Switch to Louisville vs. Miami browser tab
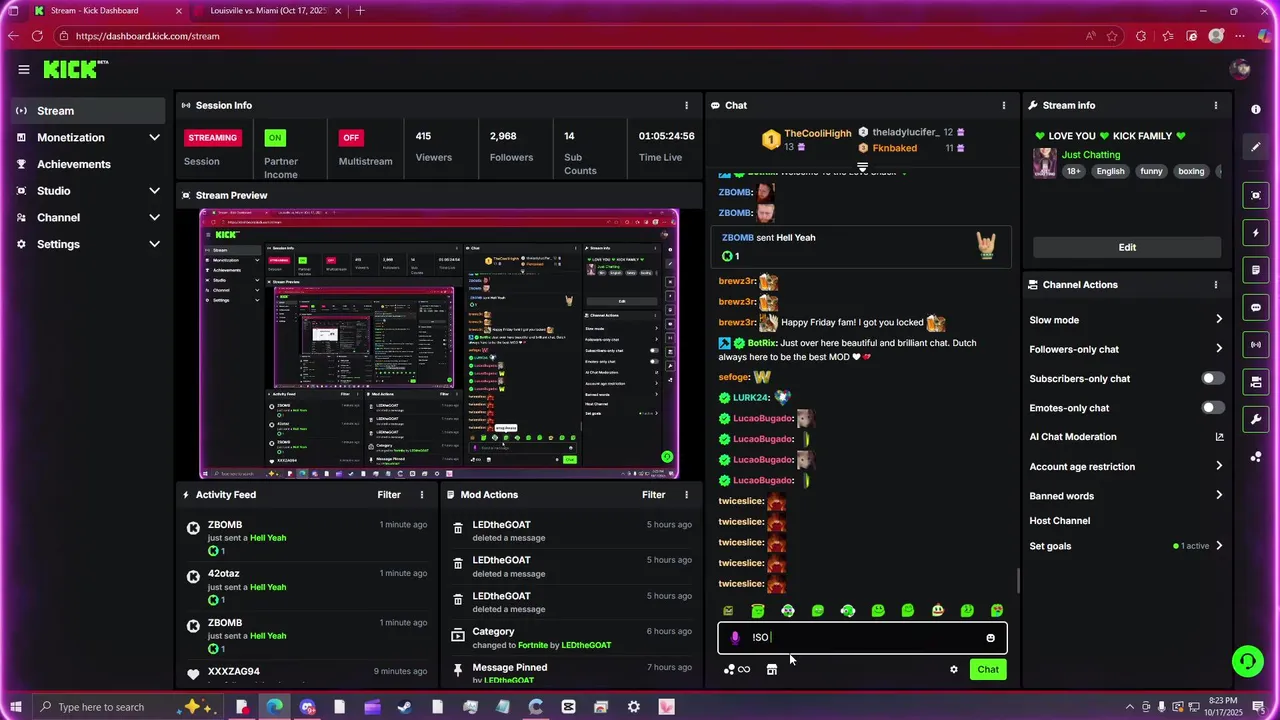This screenshot has width=1280, height=720. [x=270, y=11]
